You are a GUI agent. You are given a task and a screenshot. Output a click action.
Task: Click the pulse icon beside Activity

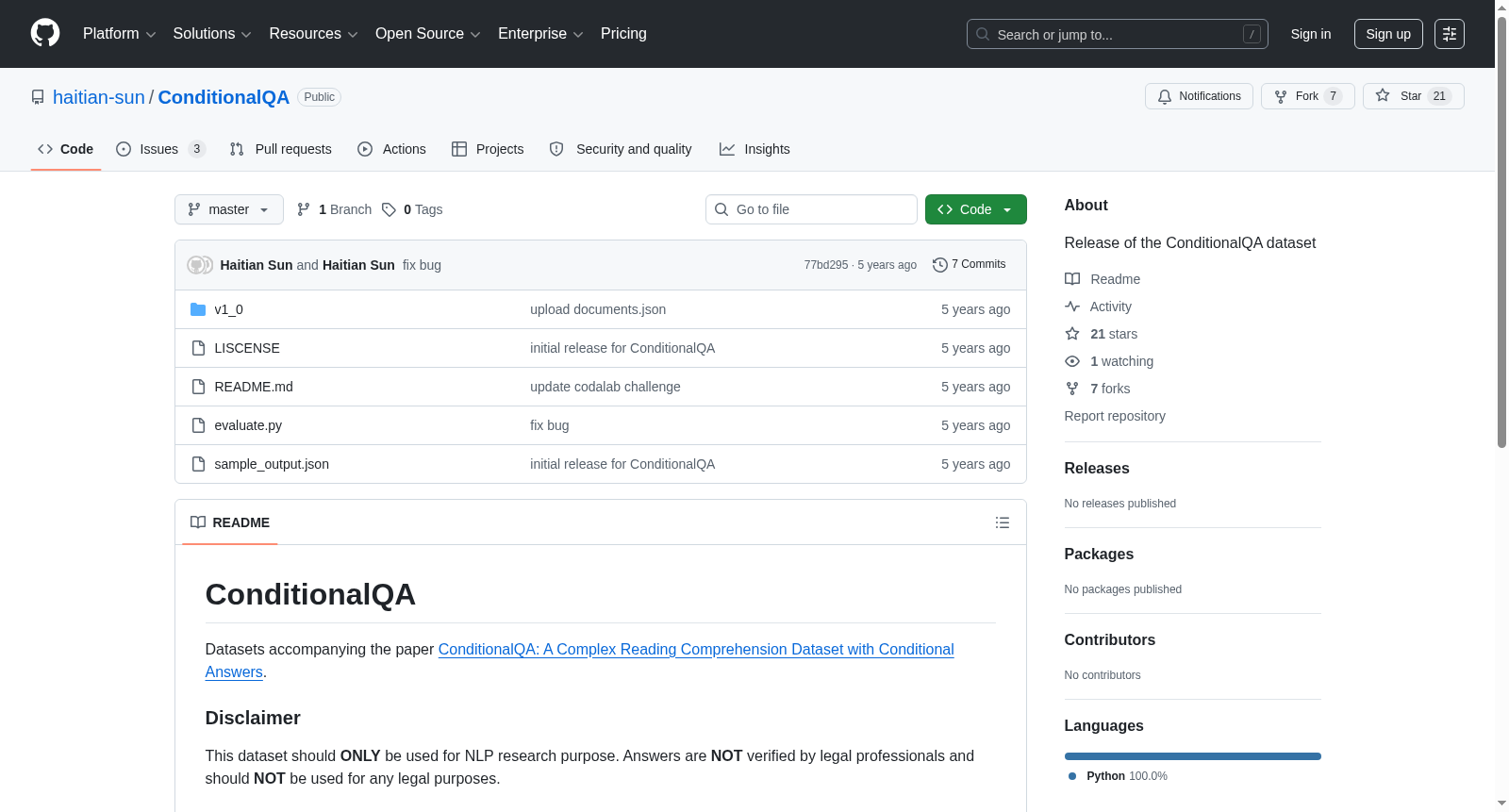pyautogui.click(x=1072, y=307)
